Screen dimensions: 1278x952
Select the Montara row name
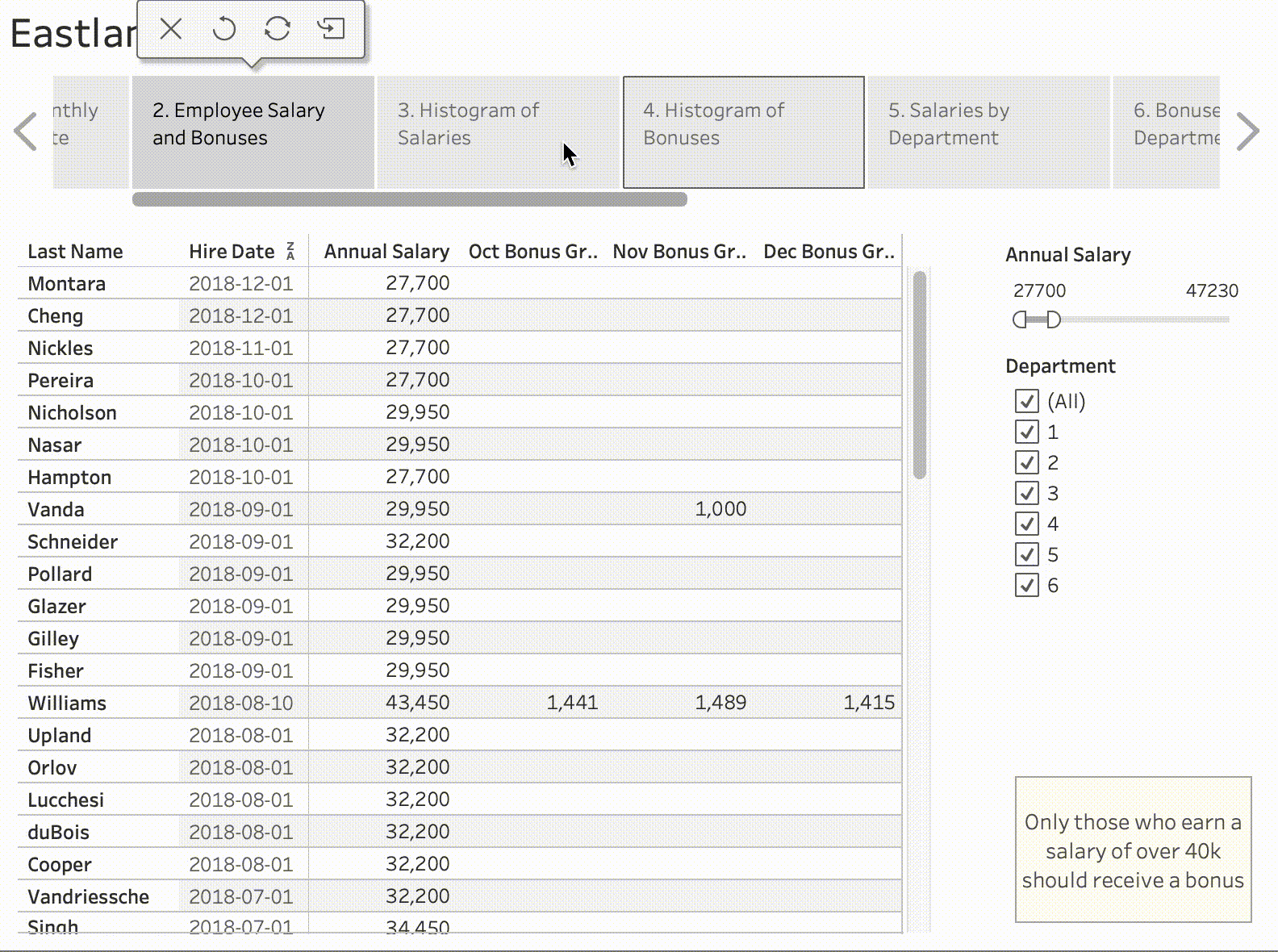pos(66,284)
